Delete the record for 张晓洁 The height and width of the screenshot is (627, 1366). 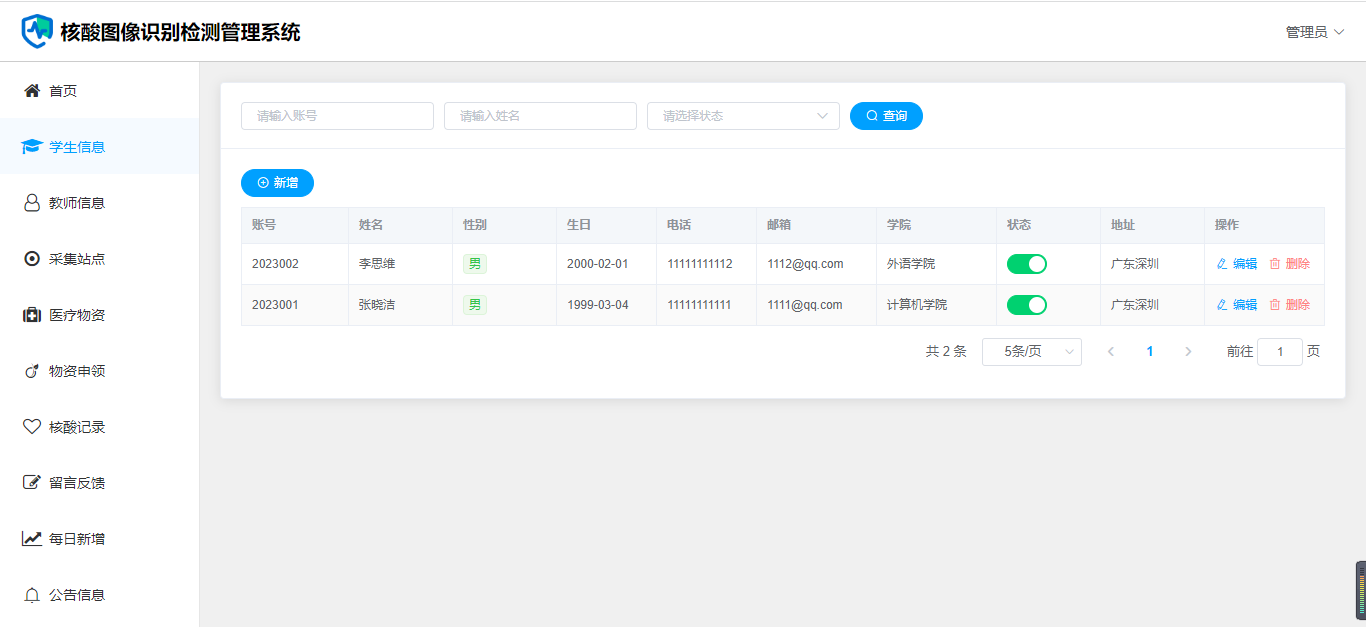pyautogui.click(x=1290, y=305)
